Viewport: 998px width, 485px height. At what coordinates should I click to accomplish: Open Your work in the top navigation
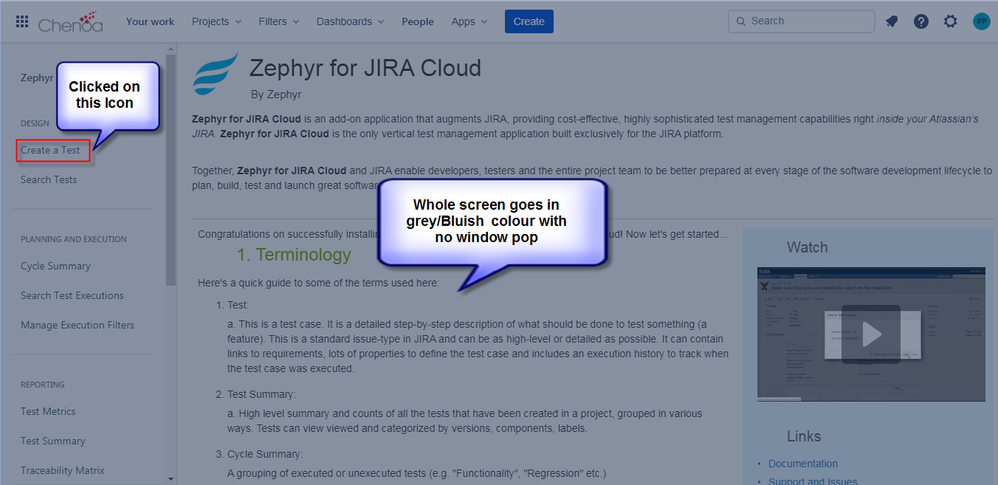[150, 21]
